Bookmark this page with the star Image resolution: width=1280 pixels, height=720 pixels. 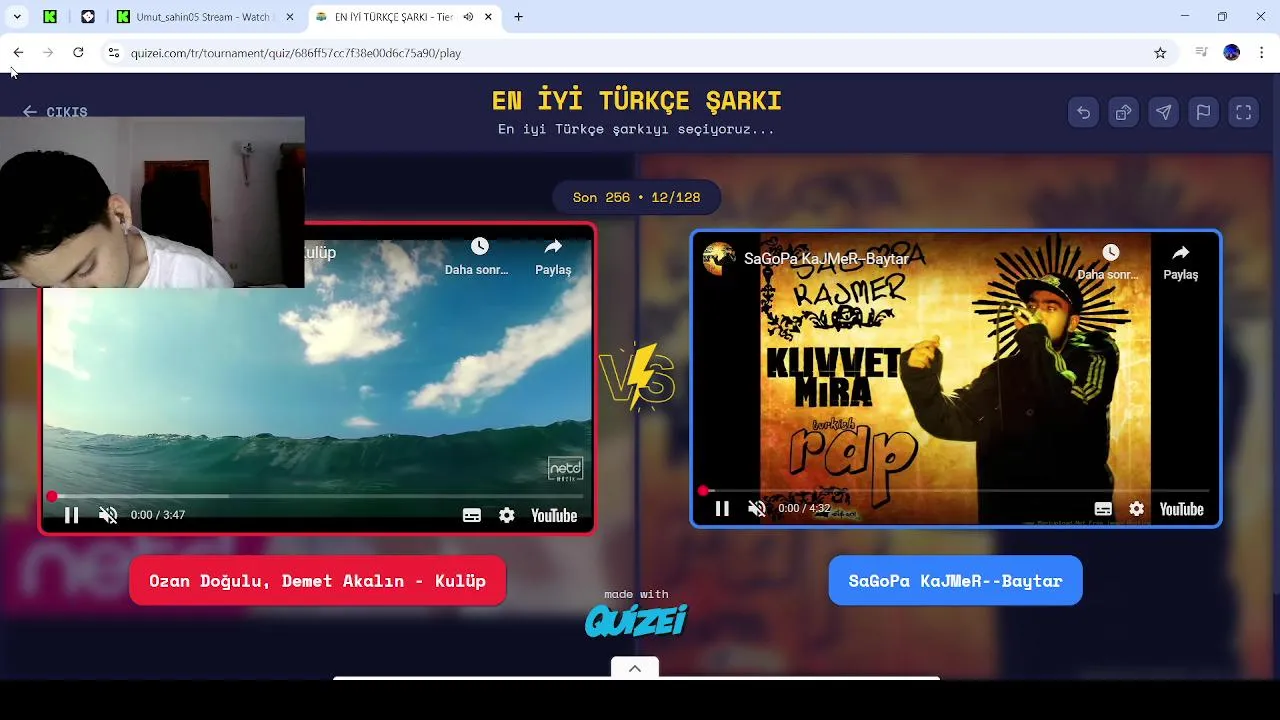click(1160, 53)
